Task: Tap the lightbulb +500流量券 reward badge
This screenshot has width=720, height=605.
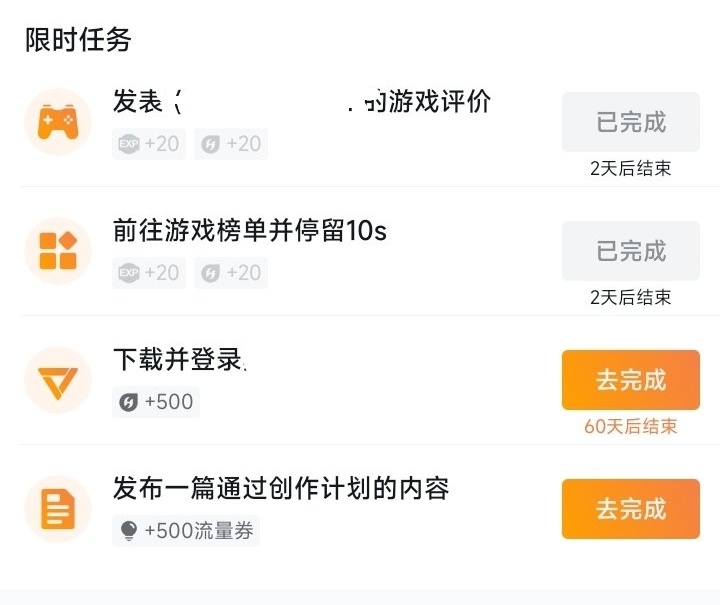Action: [186, 531]
